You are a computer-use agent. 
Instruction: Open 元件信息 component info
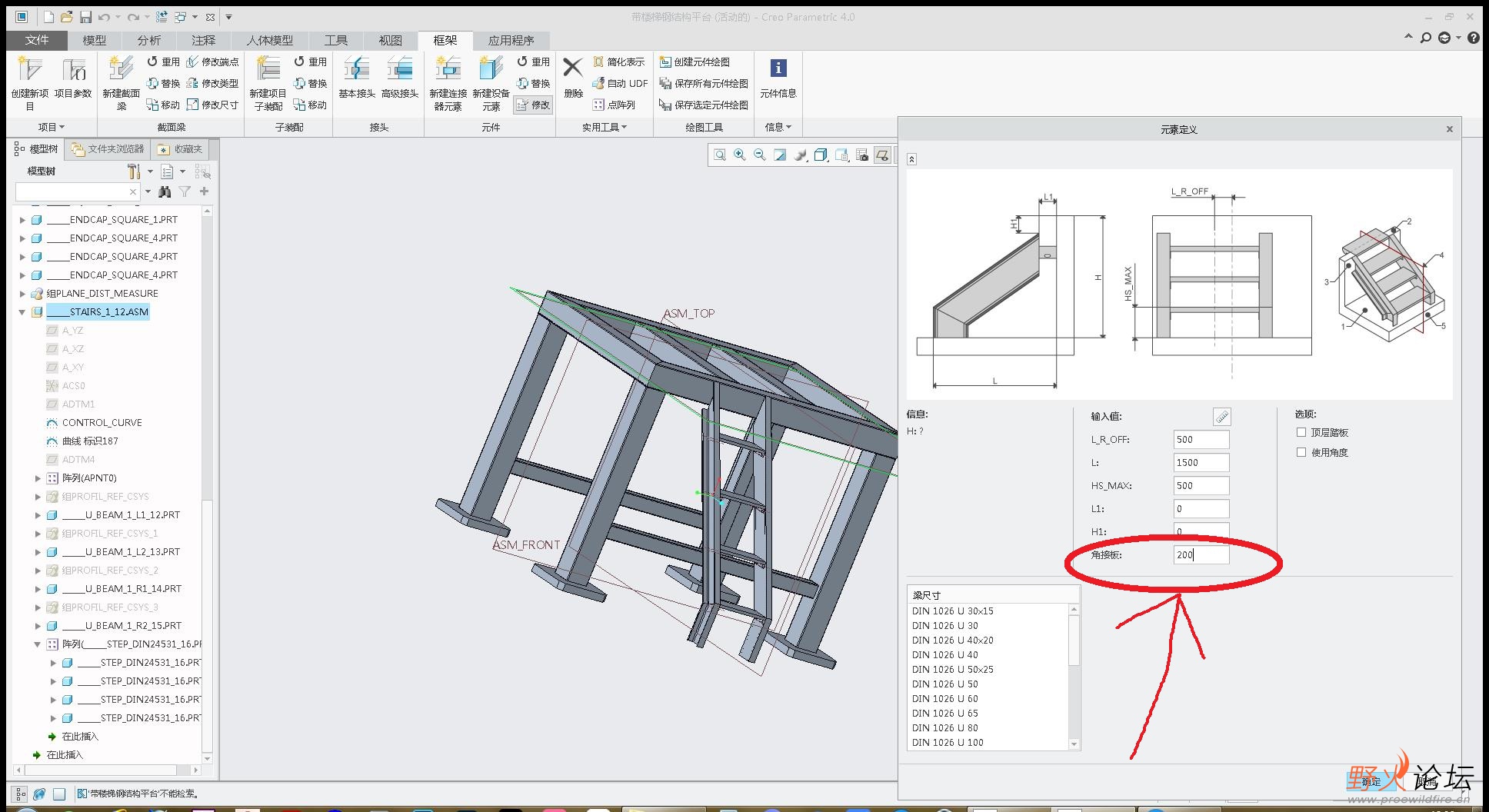[x=778, y=78]
